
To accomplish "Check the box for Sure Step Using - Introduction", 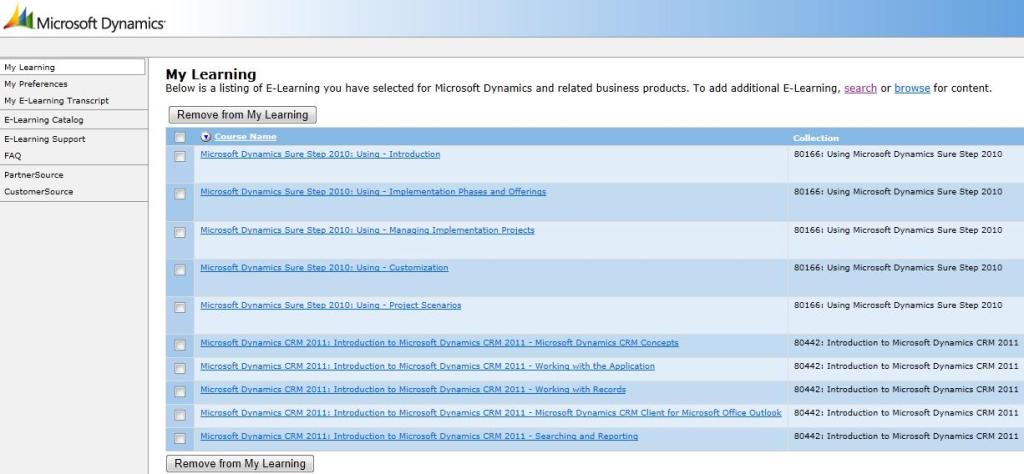I will click(180, 157).
